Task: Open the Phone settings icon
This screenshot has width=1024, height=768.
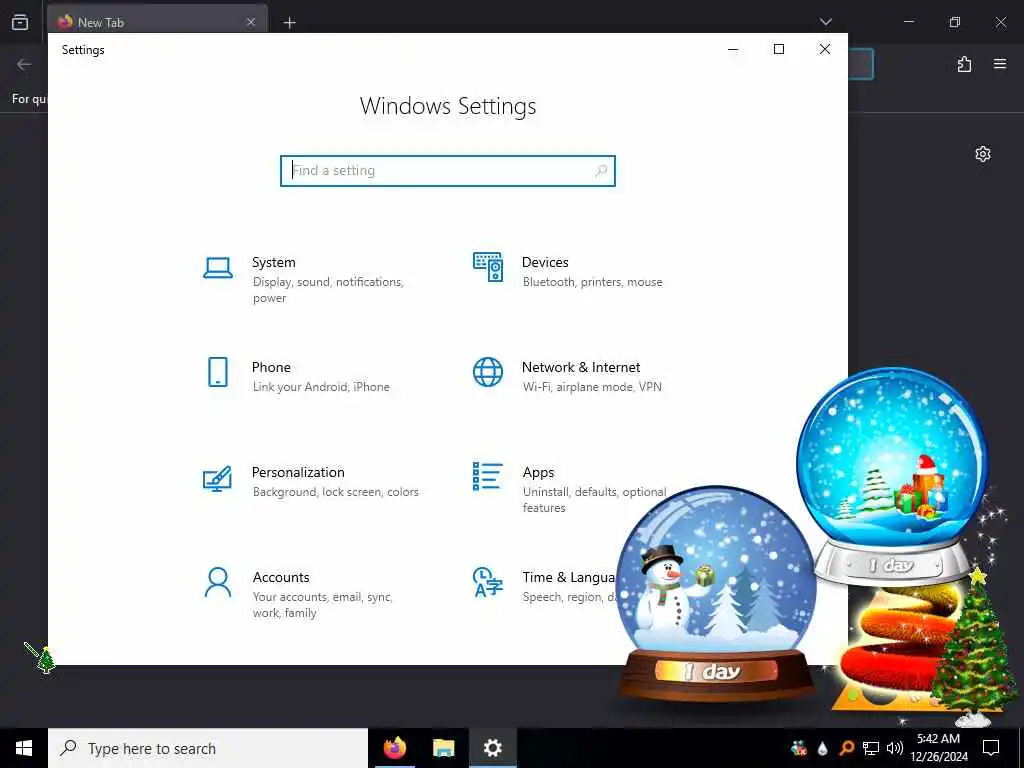Action: pyautogui.click(x=217, y=372)
